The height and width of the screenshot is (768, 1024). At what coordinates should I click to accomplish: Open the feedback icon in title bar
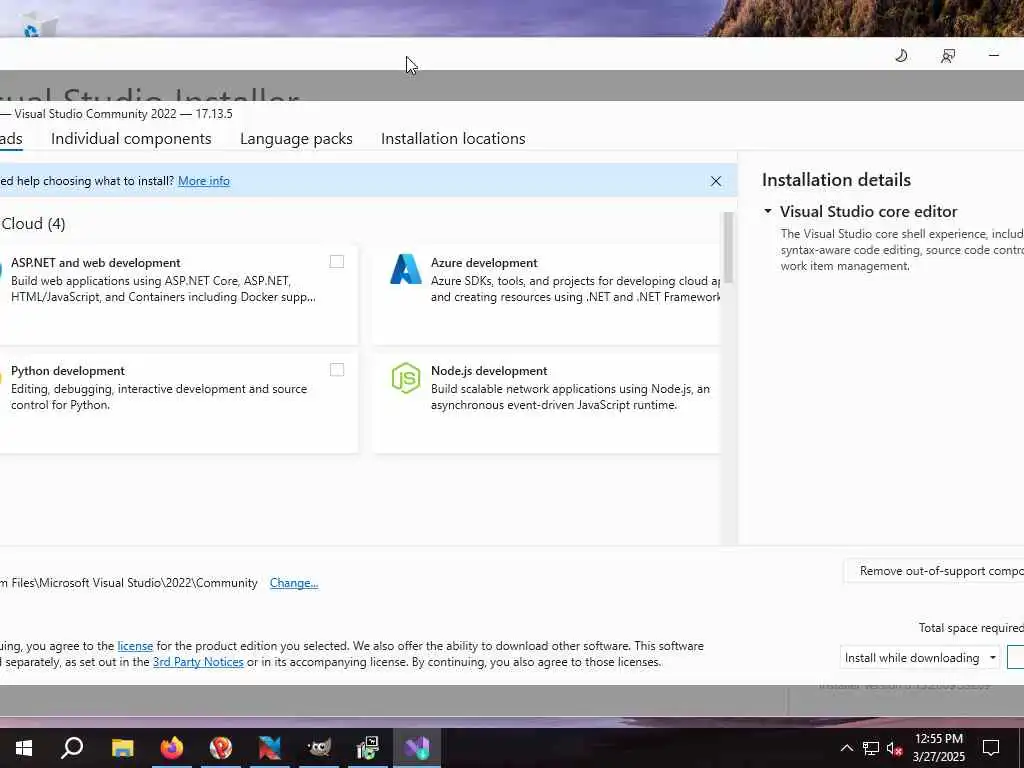pos(948,56)
